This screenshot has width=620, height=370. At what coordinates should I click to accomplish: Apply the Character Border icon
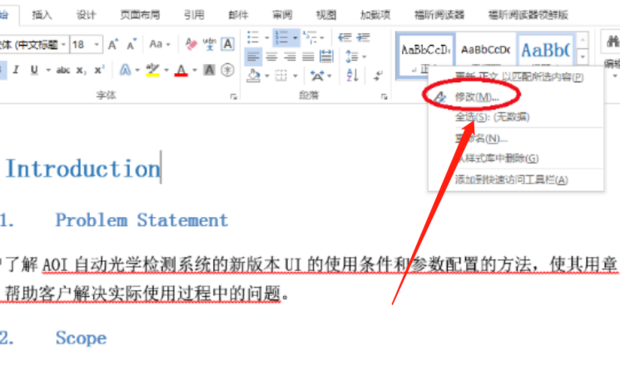228,44
